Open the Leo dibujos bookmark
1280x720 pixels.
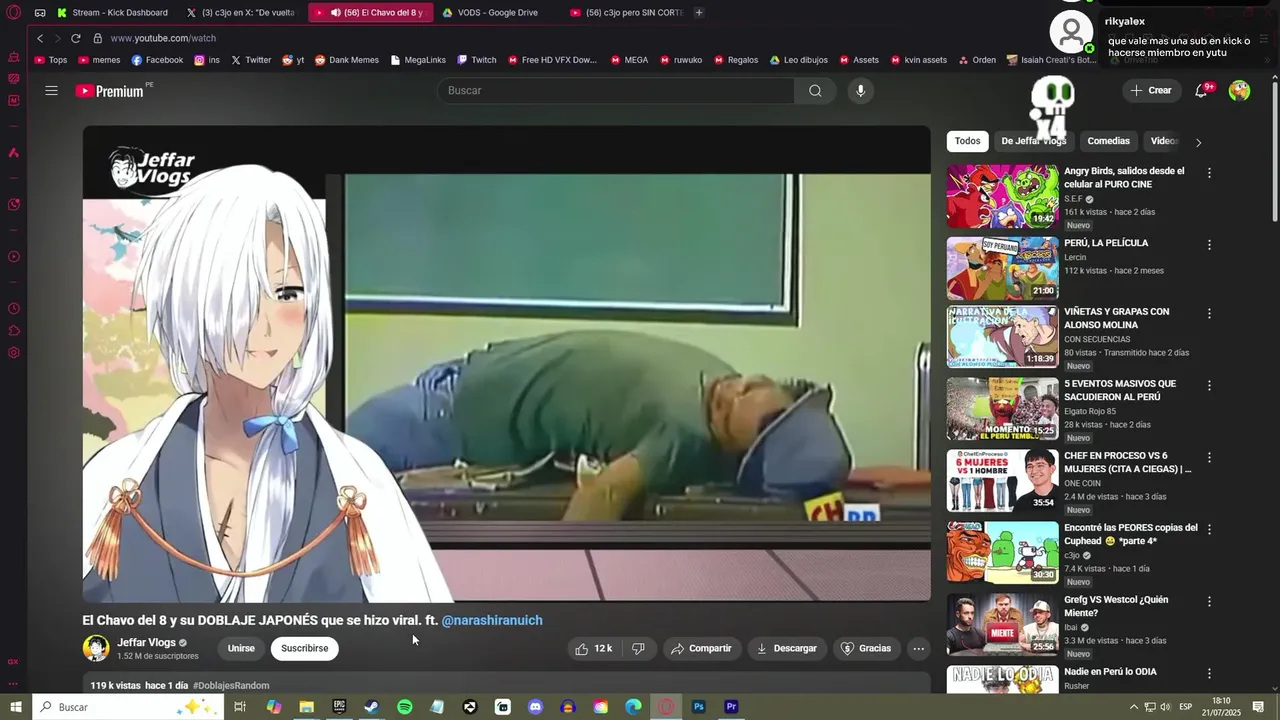(x=798, y=60)
